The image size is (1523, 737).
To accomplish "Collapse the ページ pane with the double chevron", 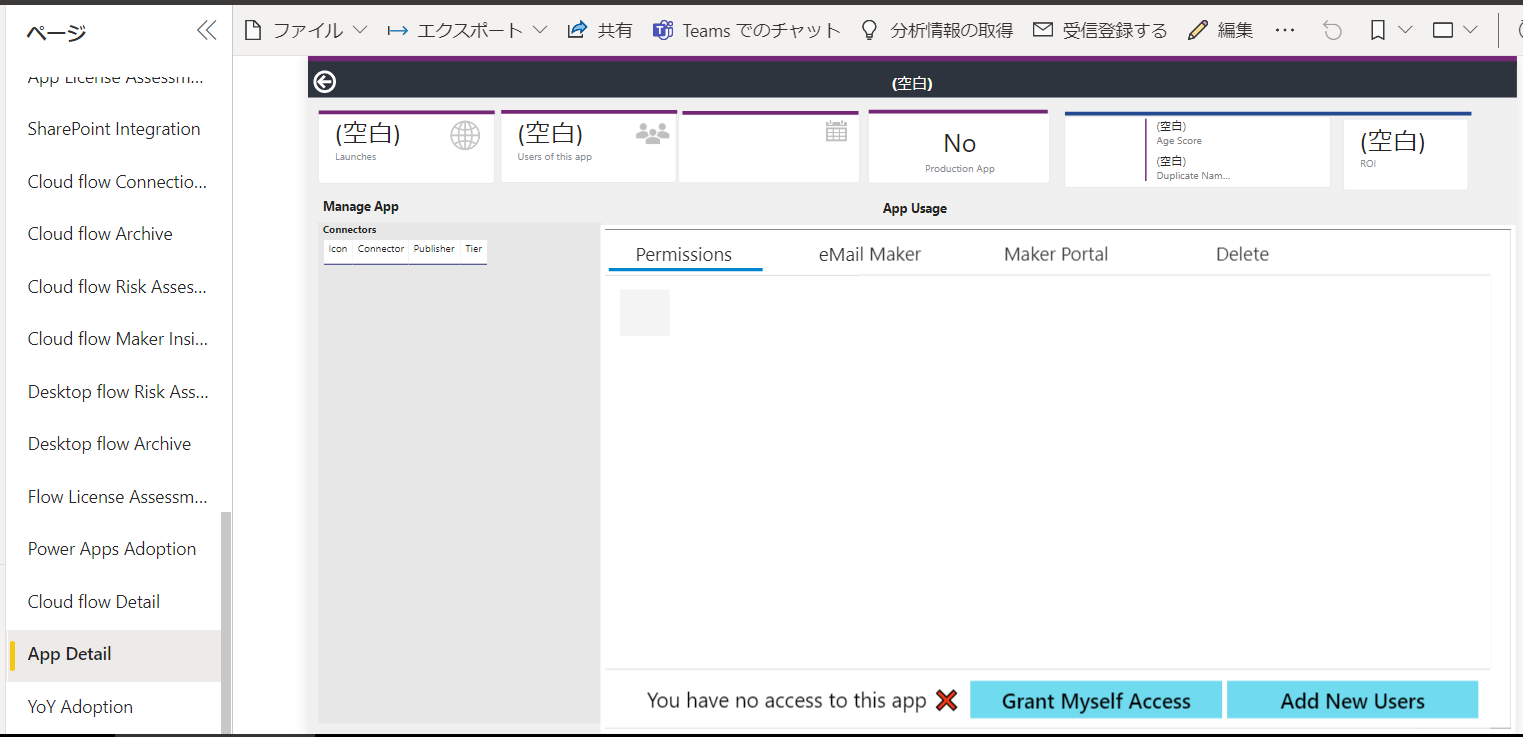I will click(206, 29).
